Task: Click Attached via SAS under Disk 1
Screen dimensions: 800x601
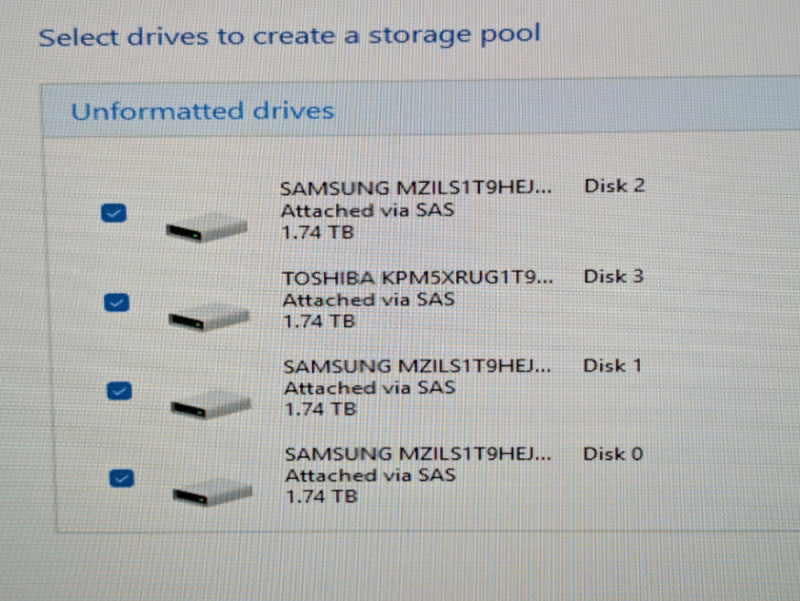Action: [370, 388]
